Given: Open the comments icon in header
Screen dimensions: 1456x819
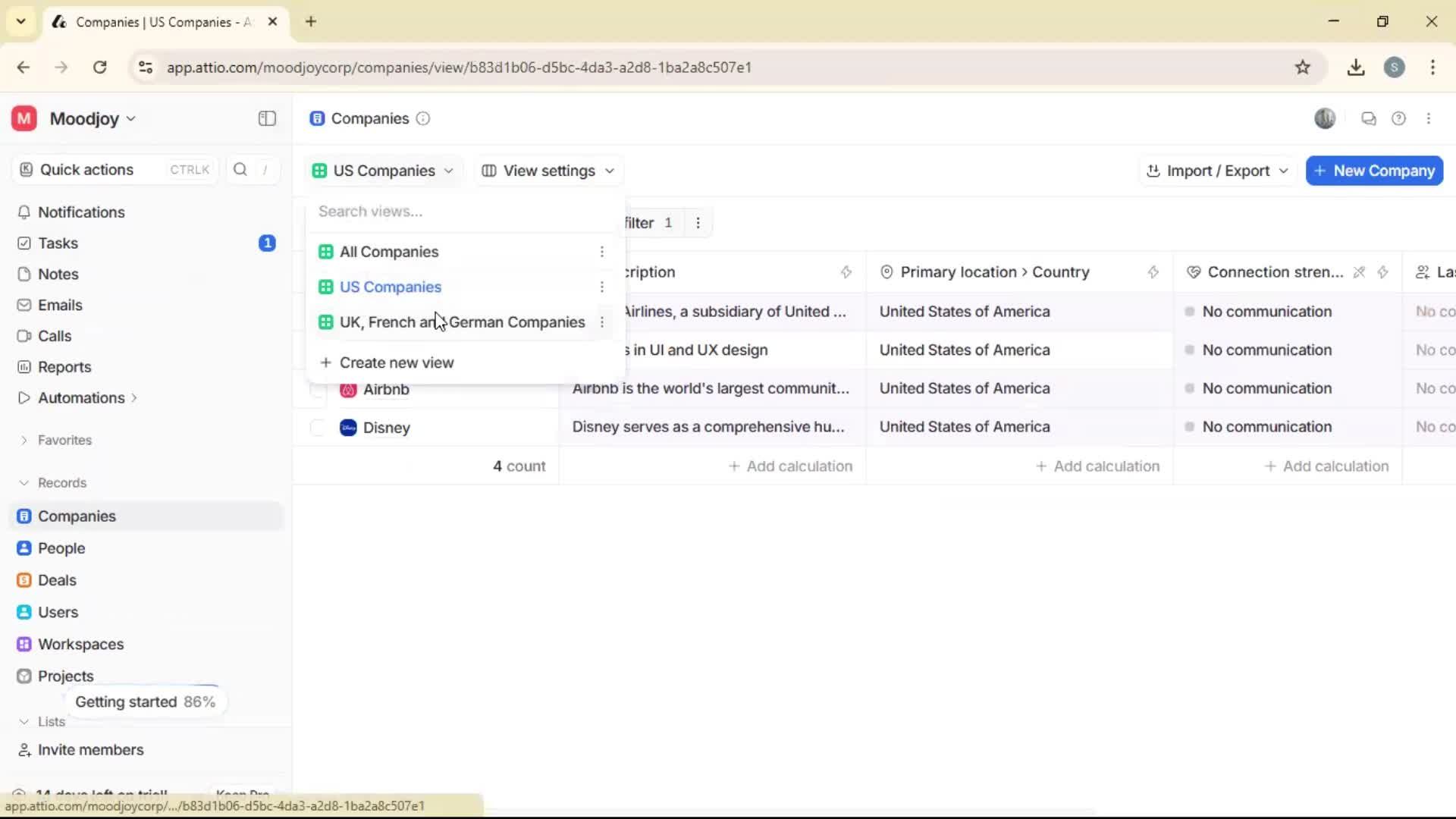Looking at the screenshot, I should [x=1368, y=118].
